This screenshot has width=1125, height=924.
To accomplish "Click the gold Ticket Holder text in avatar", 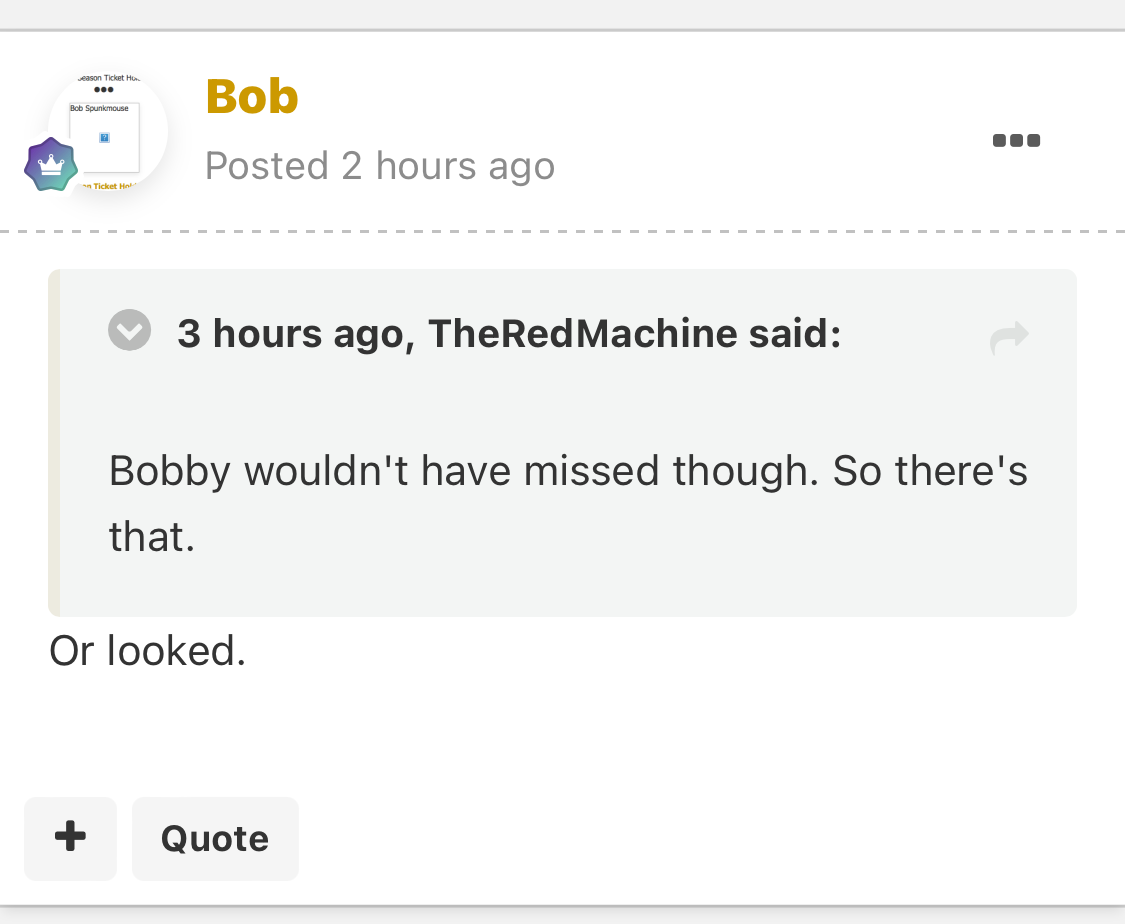I will click(108, 186).
